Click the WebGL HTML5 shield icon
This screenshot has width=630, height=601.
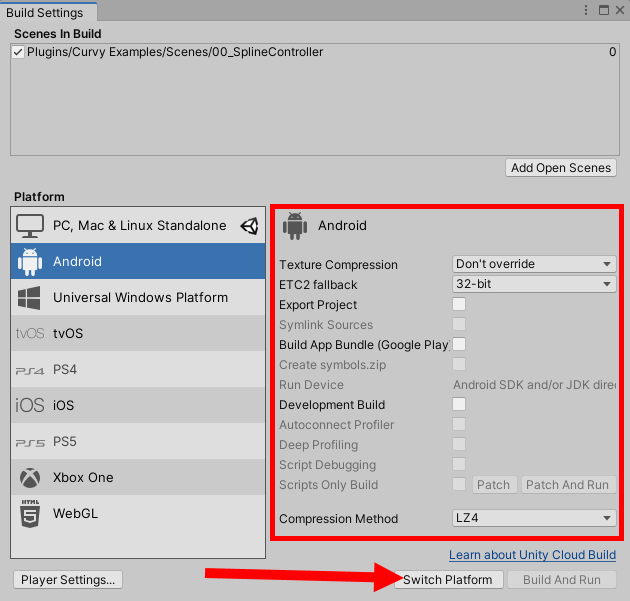pos(30,513)
